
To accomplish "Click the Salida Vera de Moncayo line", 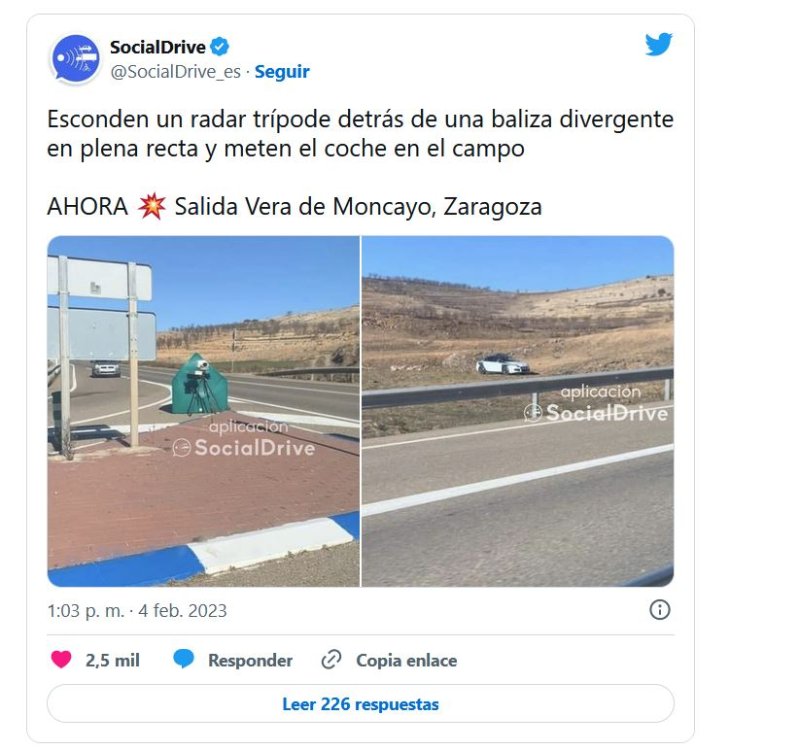I will pyautogui.click(x=358, y=207).
